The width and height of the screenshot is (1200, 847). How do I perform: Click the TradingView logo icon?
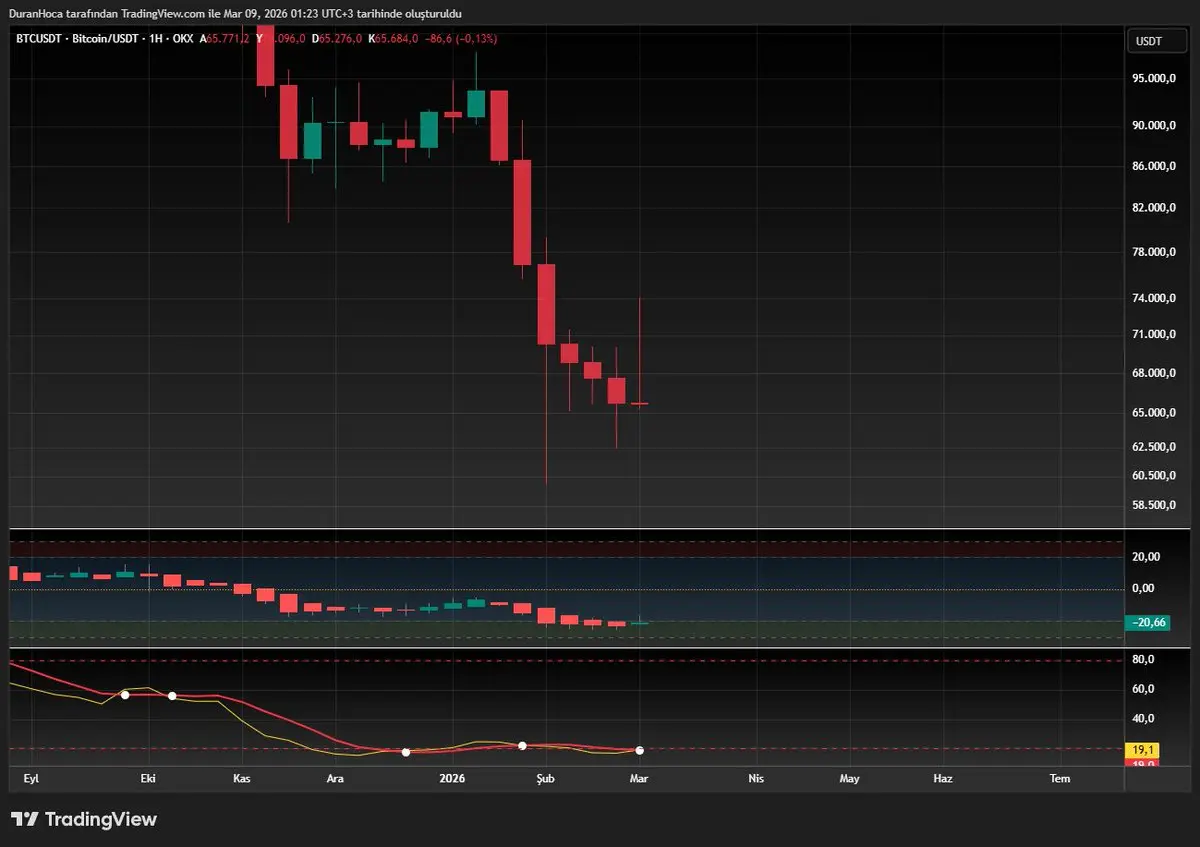[x=25, y=819]
